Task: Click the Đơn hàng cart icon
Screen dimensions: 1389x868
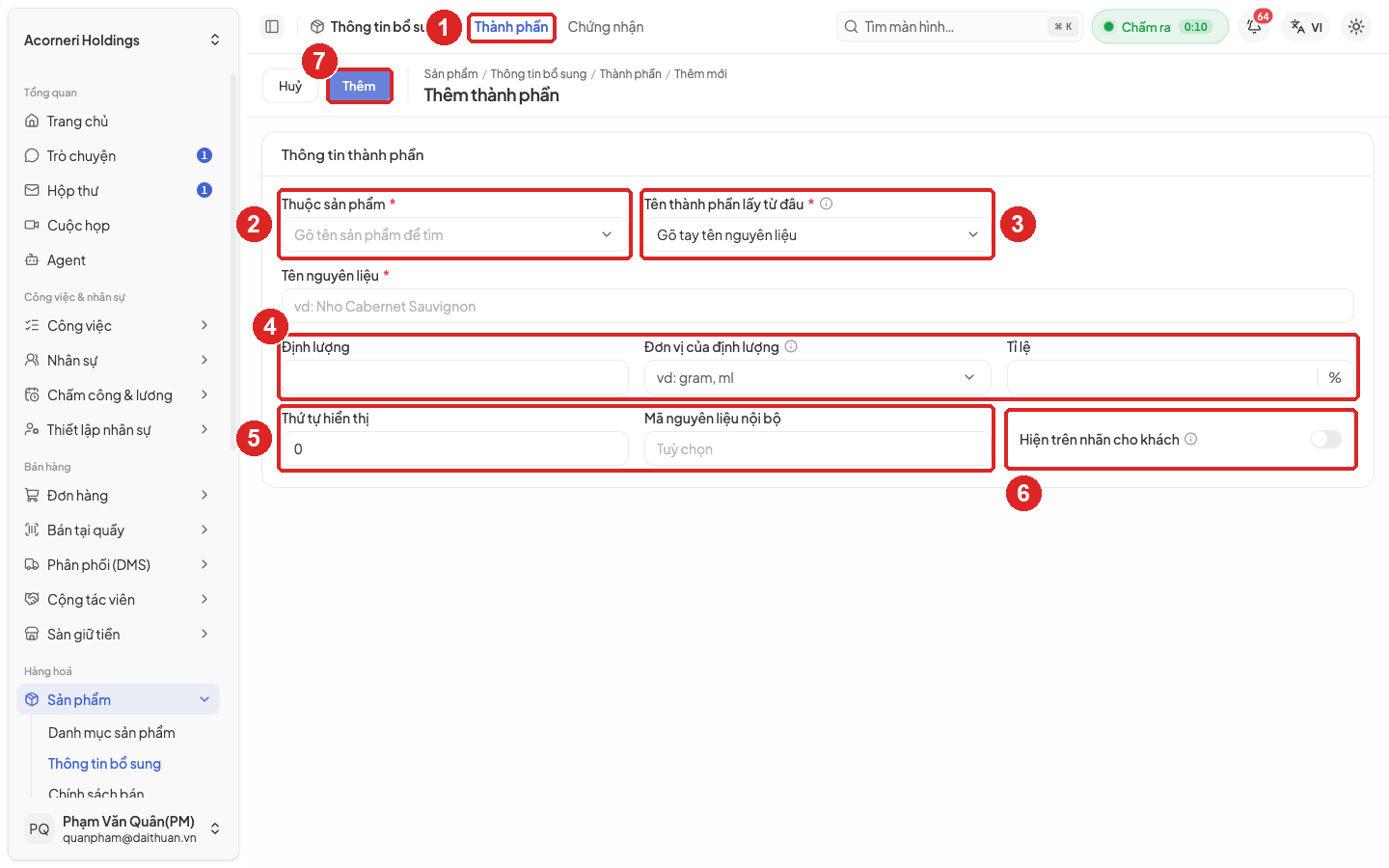Action: click(32, 496)
